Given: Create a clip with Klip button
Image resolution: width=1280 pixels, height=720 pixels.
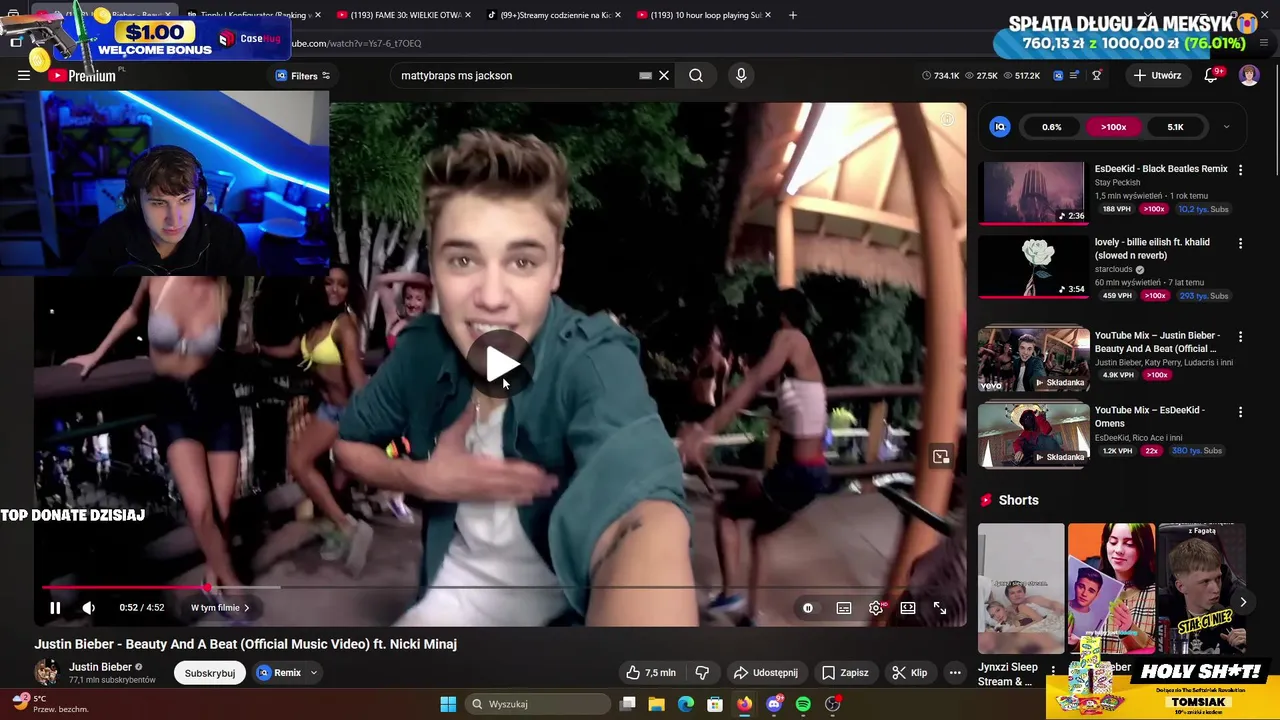Looking at the screenshot, I should 909,673.
